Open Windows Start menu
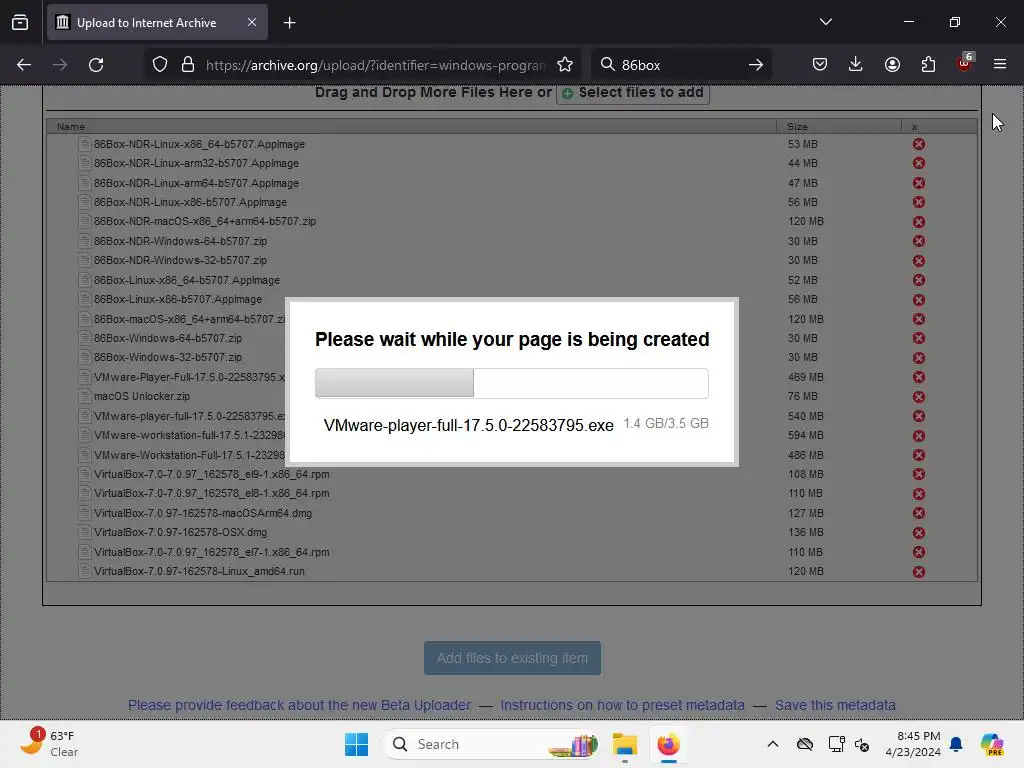 click(357, 744)
